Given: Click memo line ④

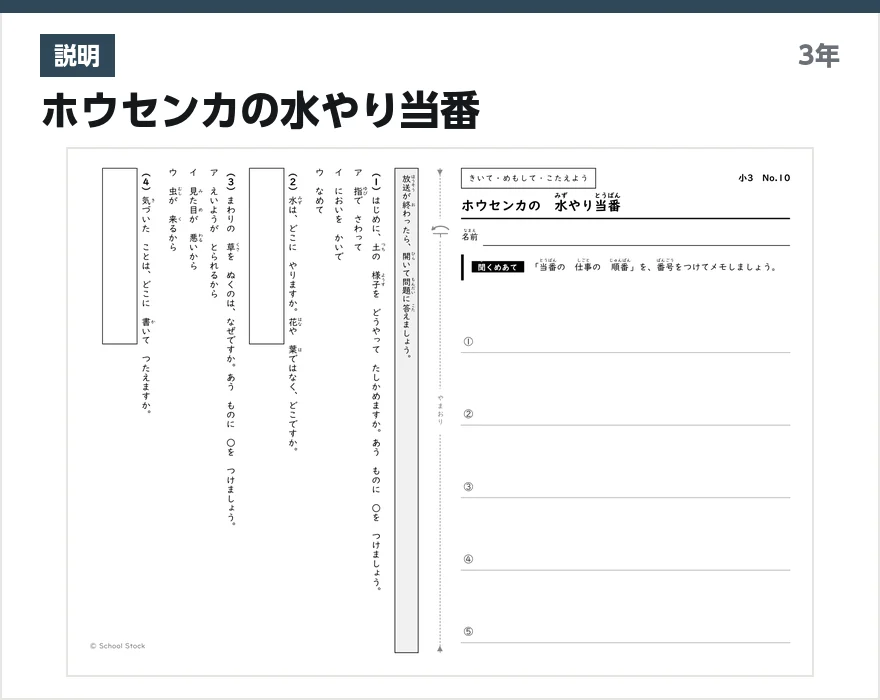Looking at the screenshot, I should point(625,559).
